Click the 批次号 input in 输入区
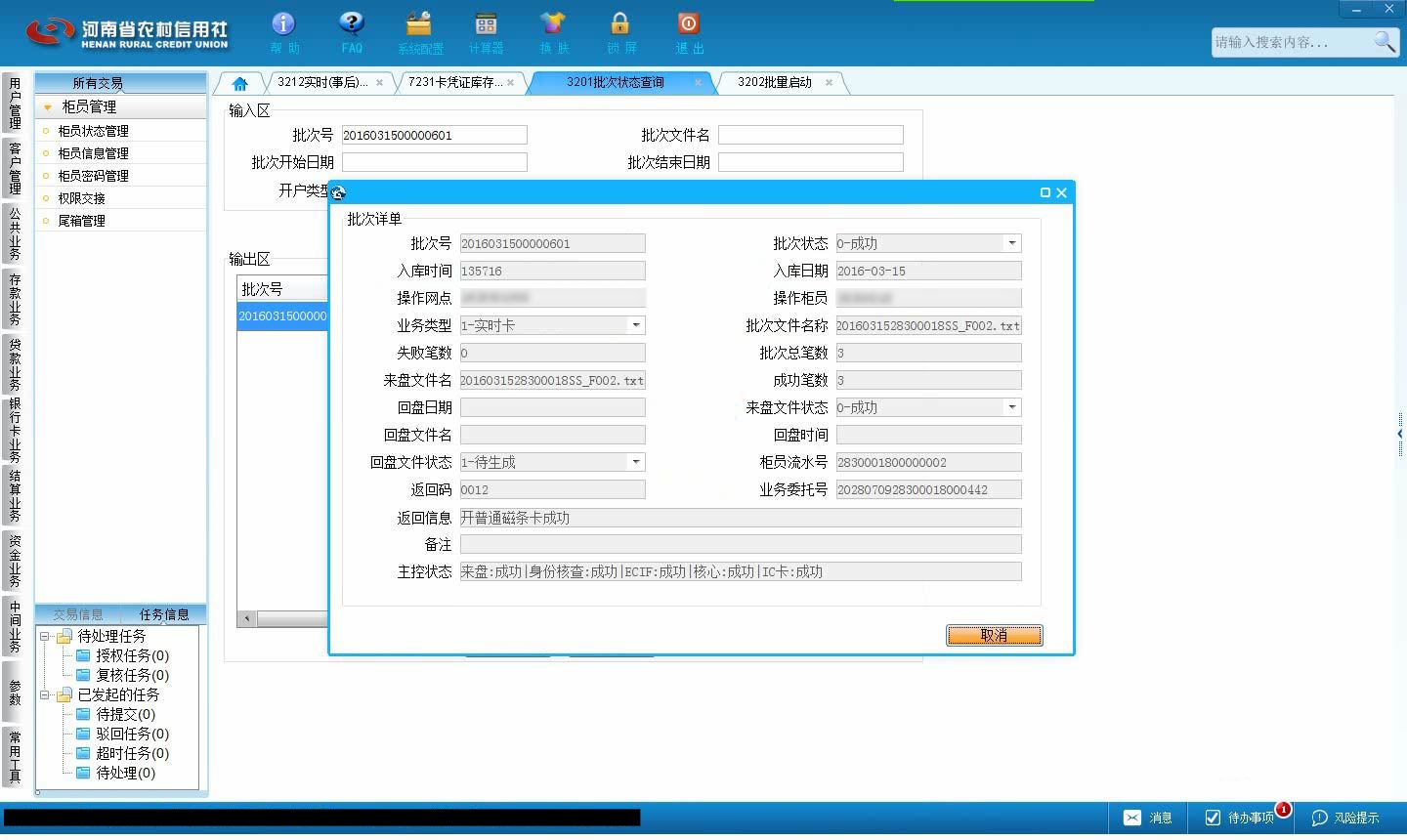 pos(434,135)
